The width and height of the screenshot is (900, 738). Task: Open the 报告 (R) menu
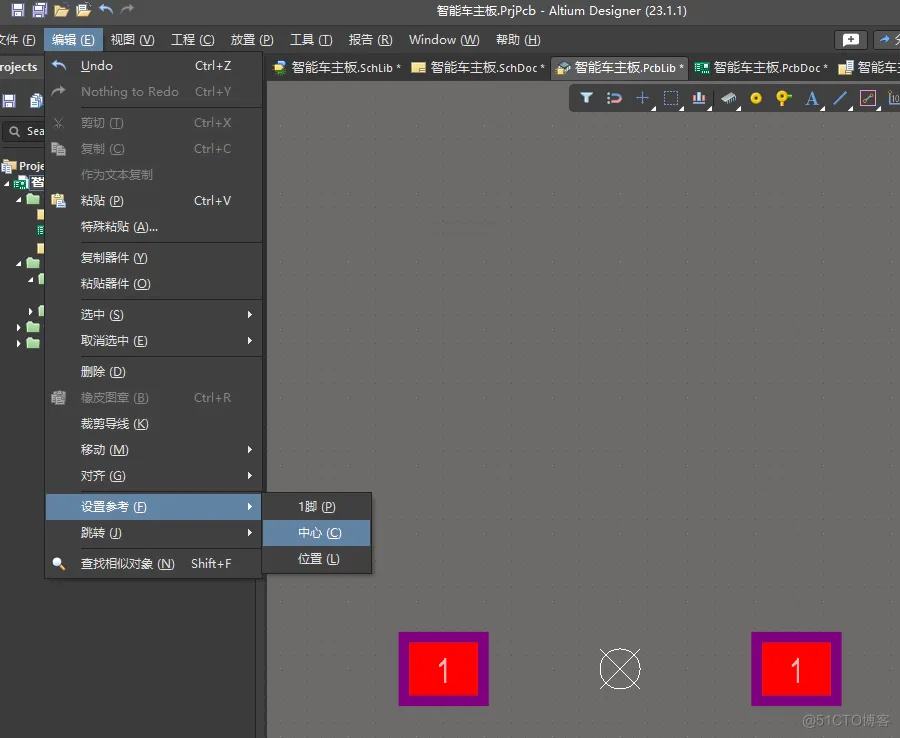[x=370, y=40]
